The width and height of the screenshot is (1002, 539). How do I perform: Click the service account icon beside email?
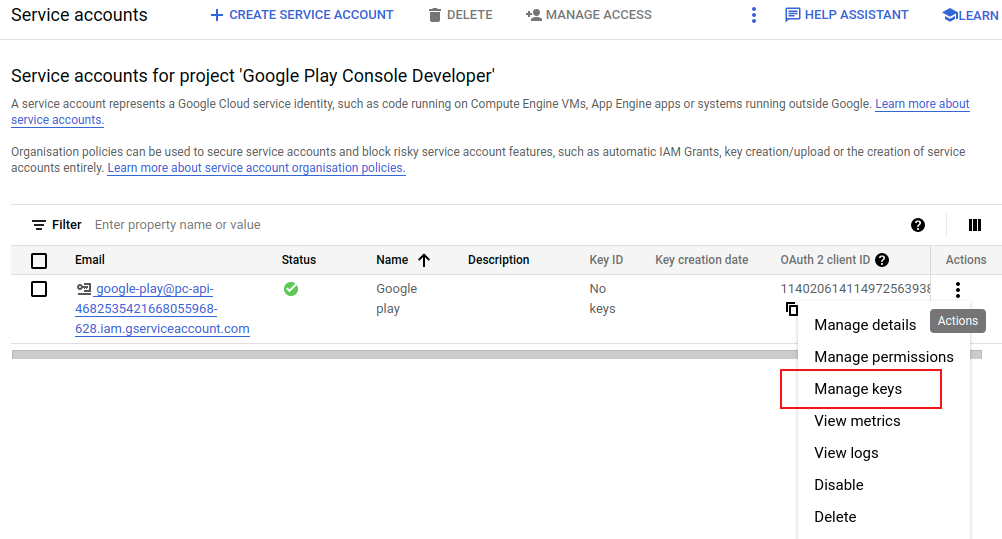(84, 288)
